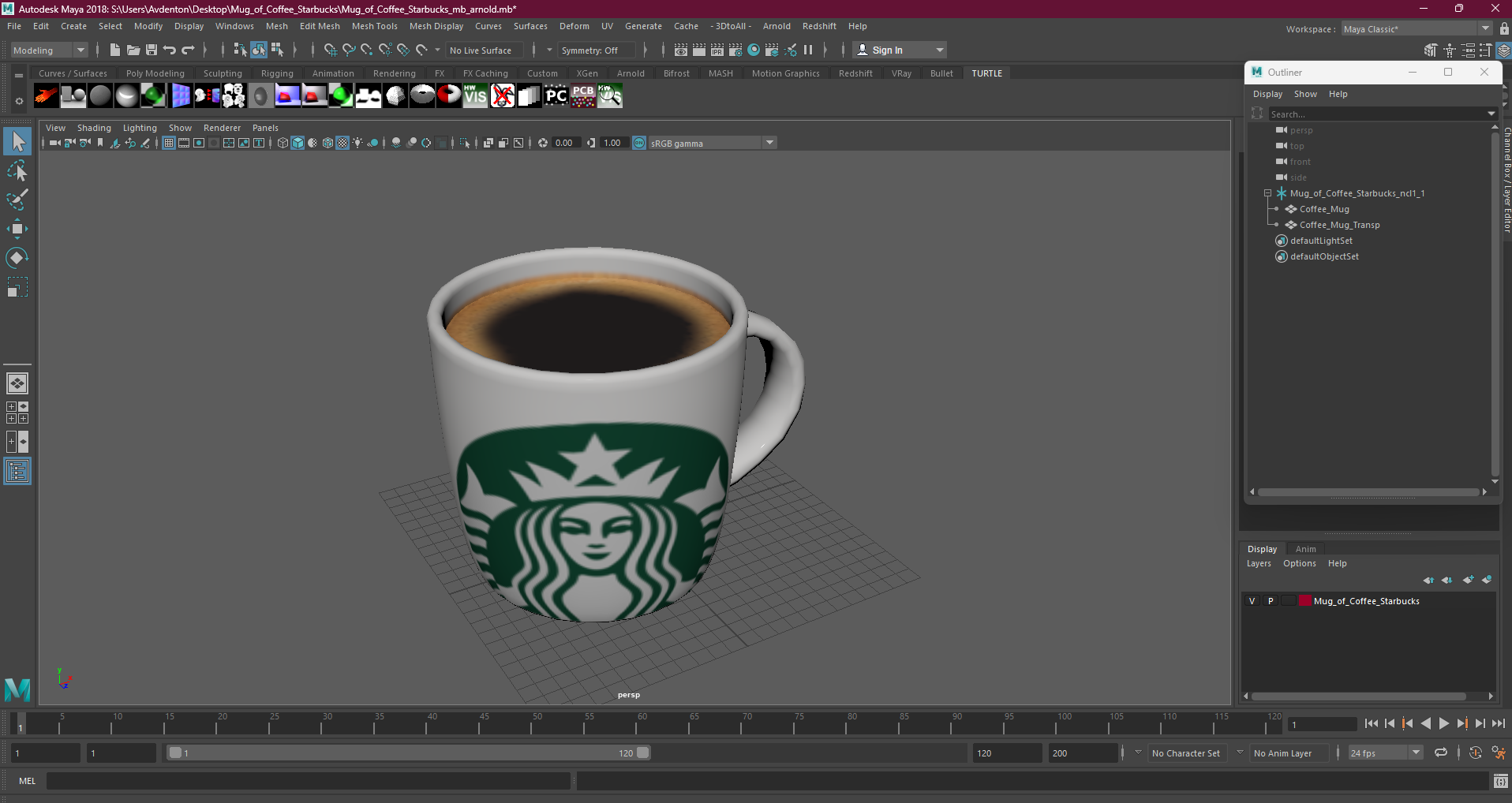
Task: Click the orange hand shelf icon
Action: click(47, 96)
